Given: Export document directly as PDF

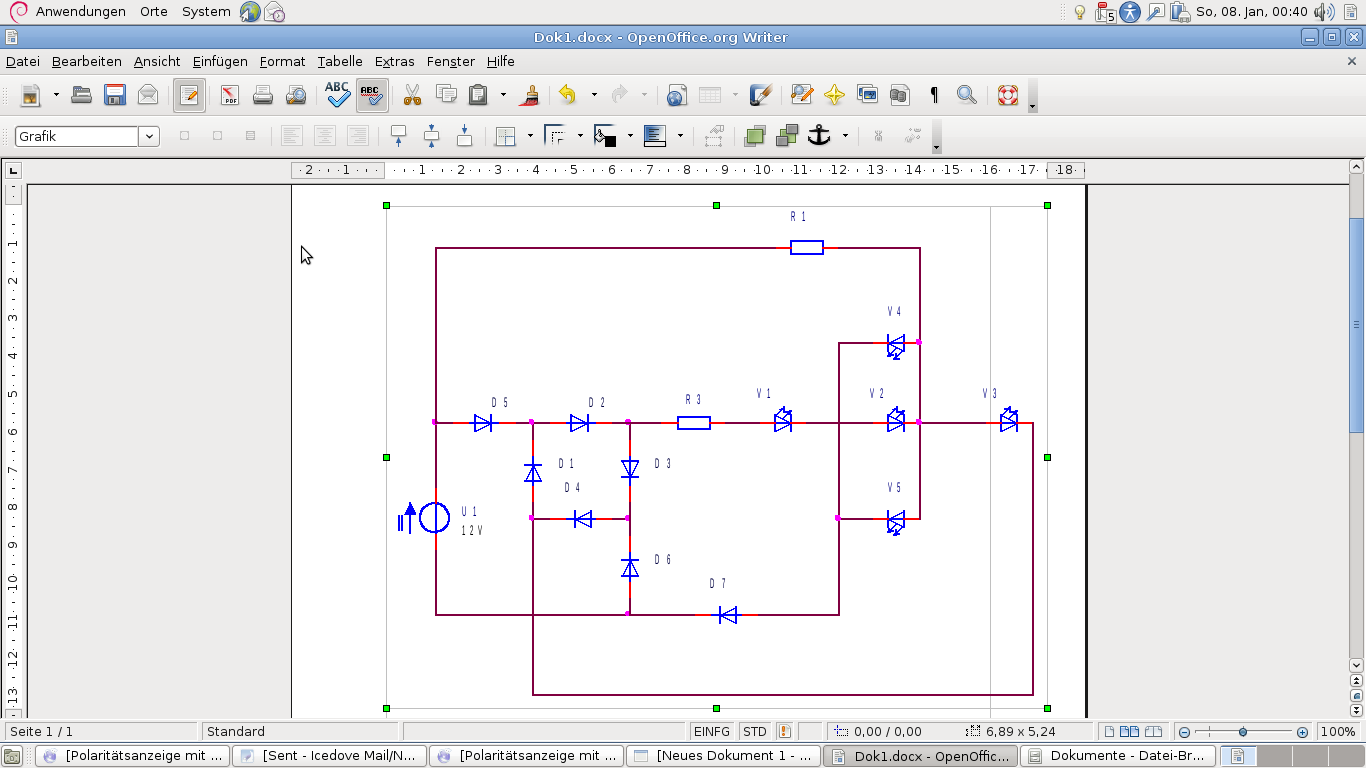Looking at the screenshot, I should coord(230,96).
